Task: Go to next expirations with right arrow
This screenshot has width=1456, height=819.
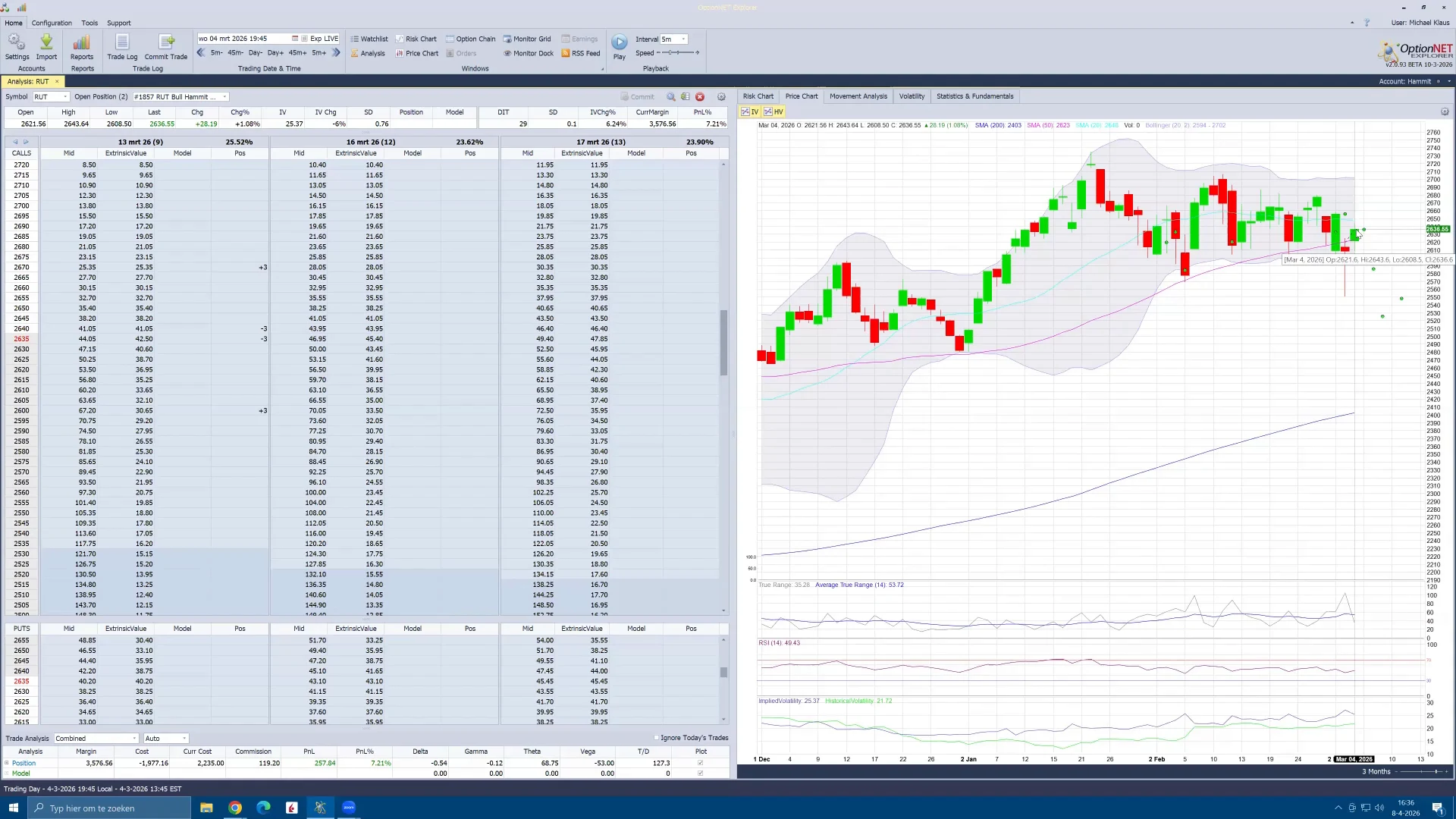Action: tap(26, 142)
